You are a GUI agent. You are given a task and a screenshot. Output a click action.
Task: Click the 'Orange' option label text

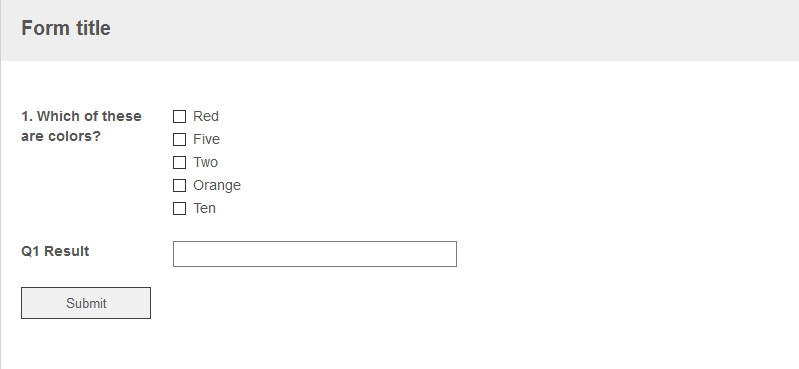(x=217, y=186)
